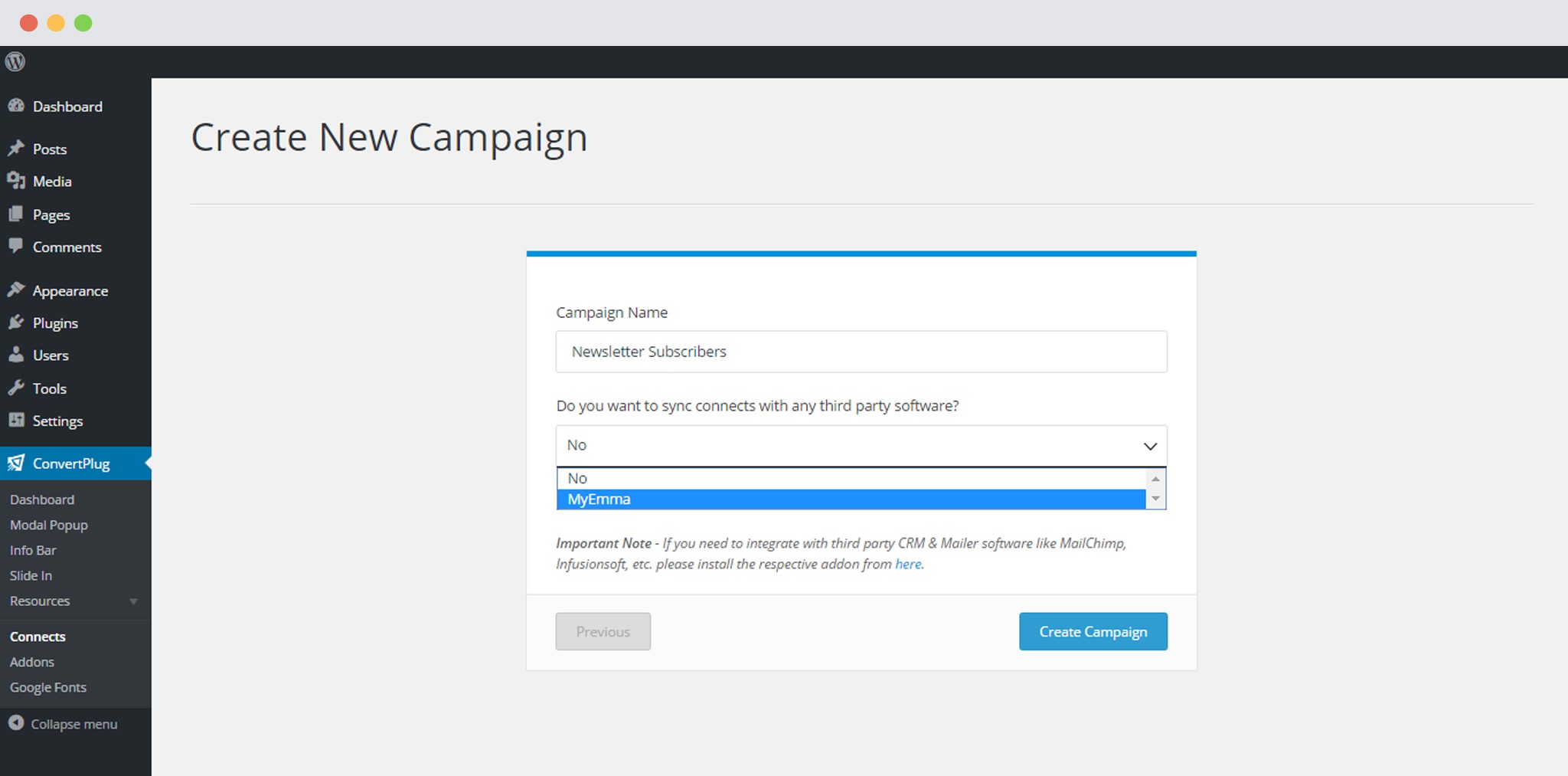
Task: Click the WordPress logo icon
Action: pos(15,61)
